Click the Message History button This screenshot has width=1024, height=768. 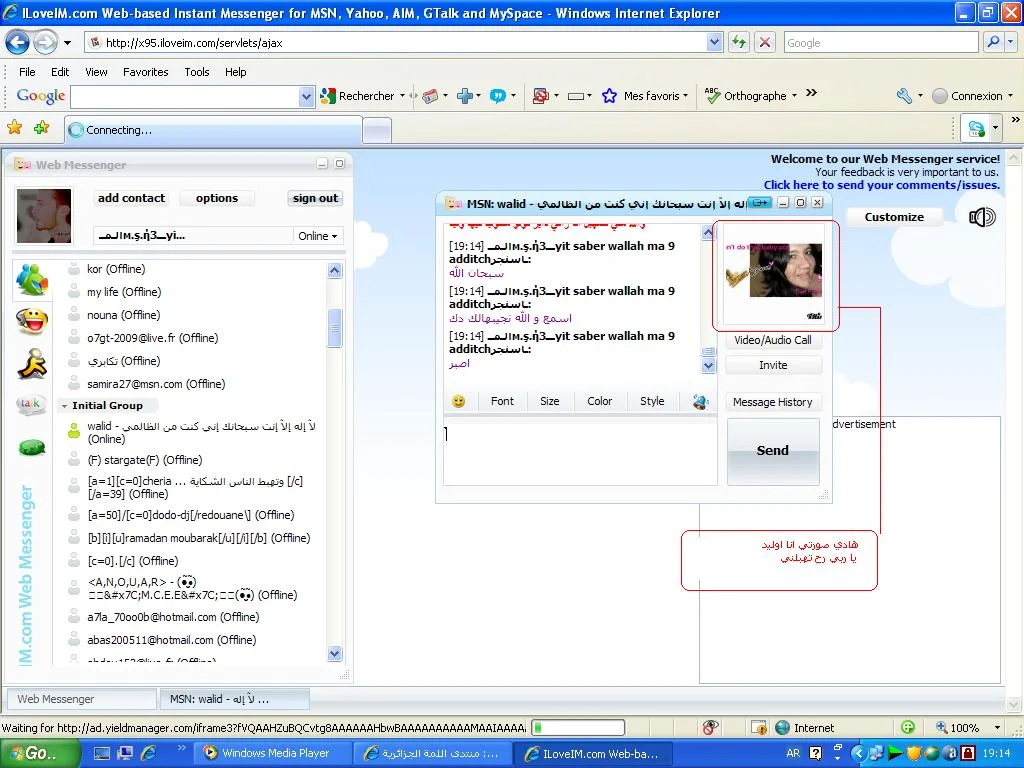[772, 402]
